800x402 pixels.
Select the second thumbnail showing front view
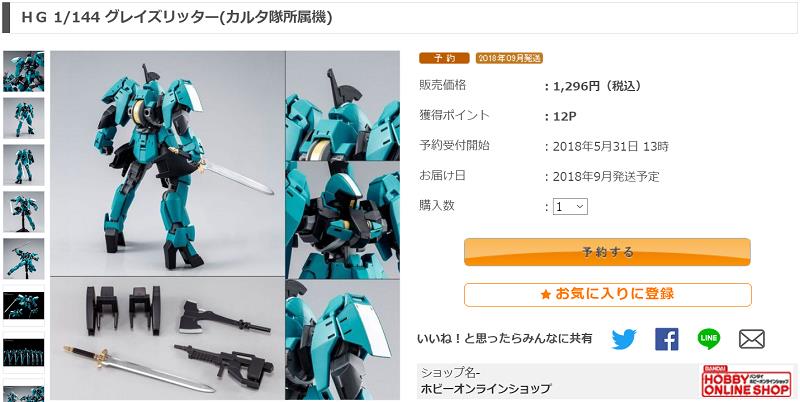[x=23, y=118]
